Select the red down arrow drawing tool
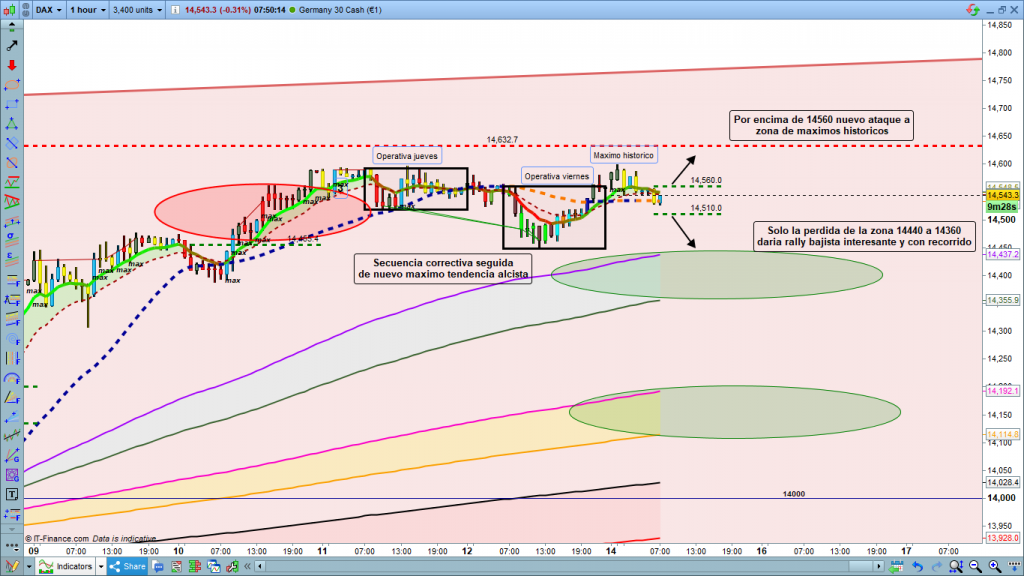The width and height of the screenshot is (1024, 576). pos(12,65)
